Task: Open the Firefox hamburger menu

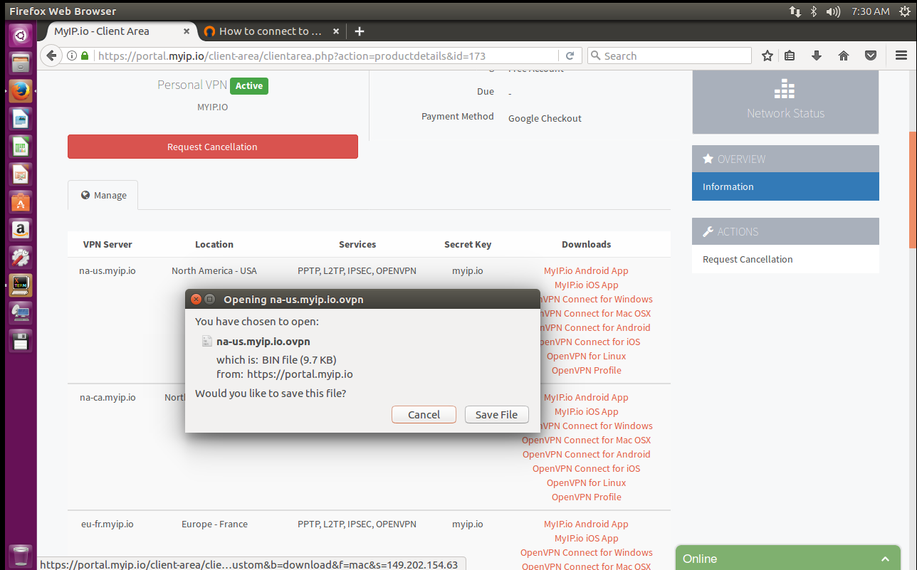Action: coord(901,56)
